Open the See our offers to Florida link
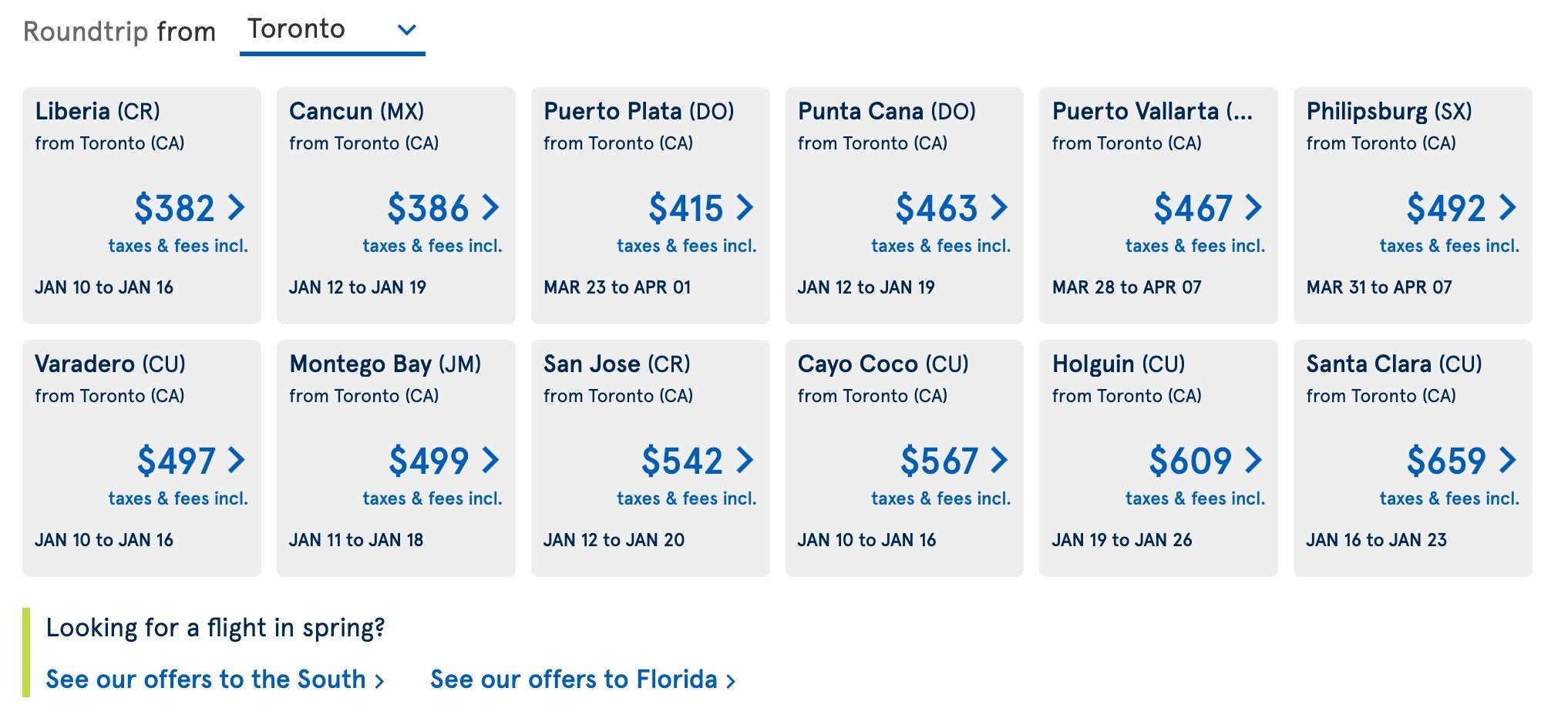The image size is (1568, 718). pyautogui.click(x=582, y=679)
